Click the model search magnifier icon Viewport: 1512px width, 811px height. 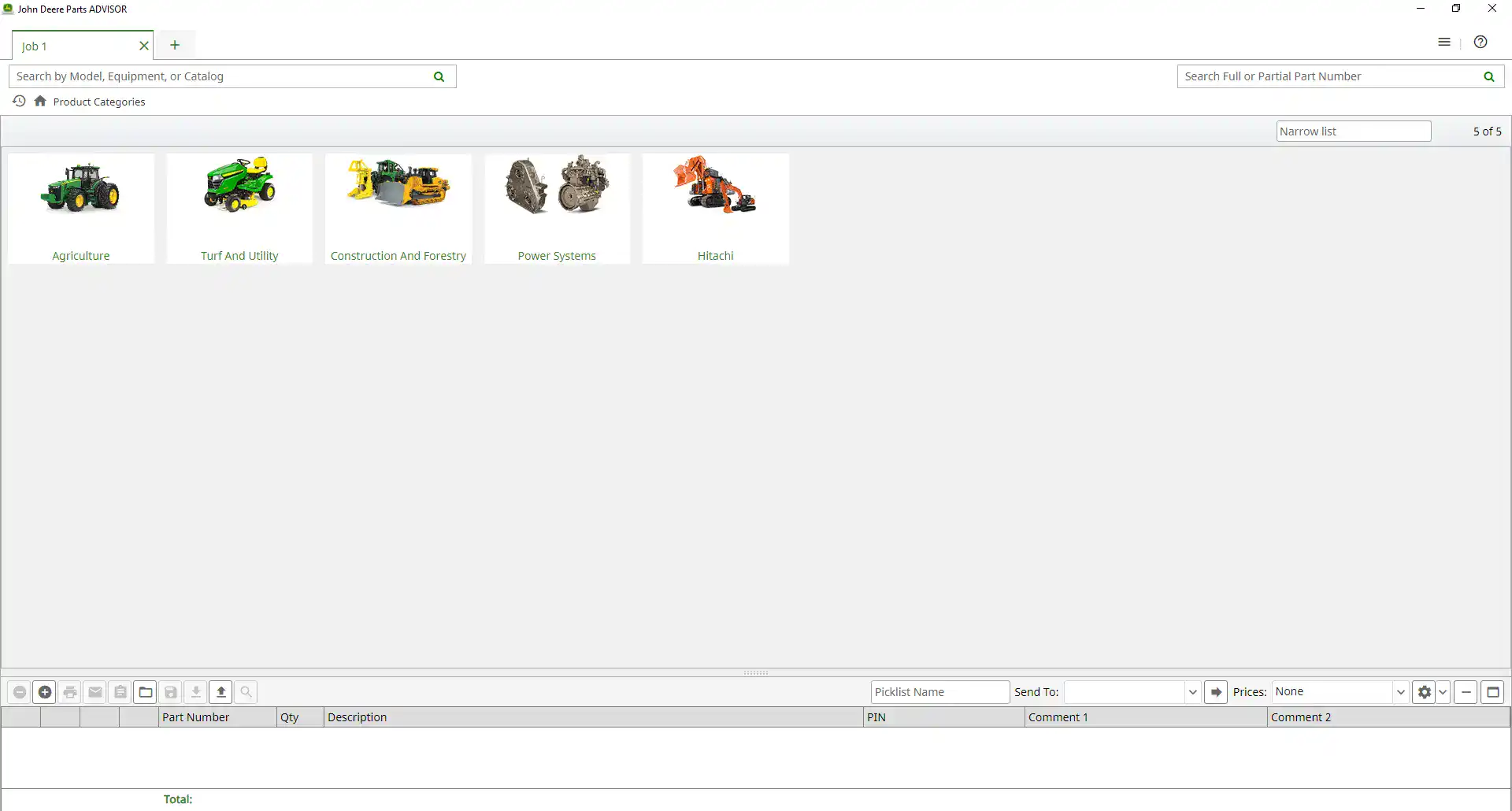(x=439, y=76)
